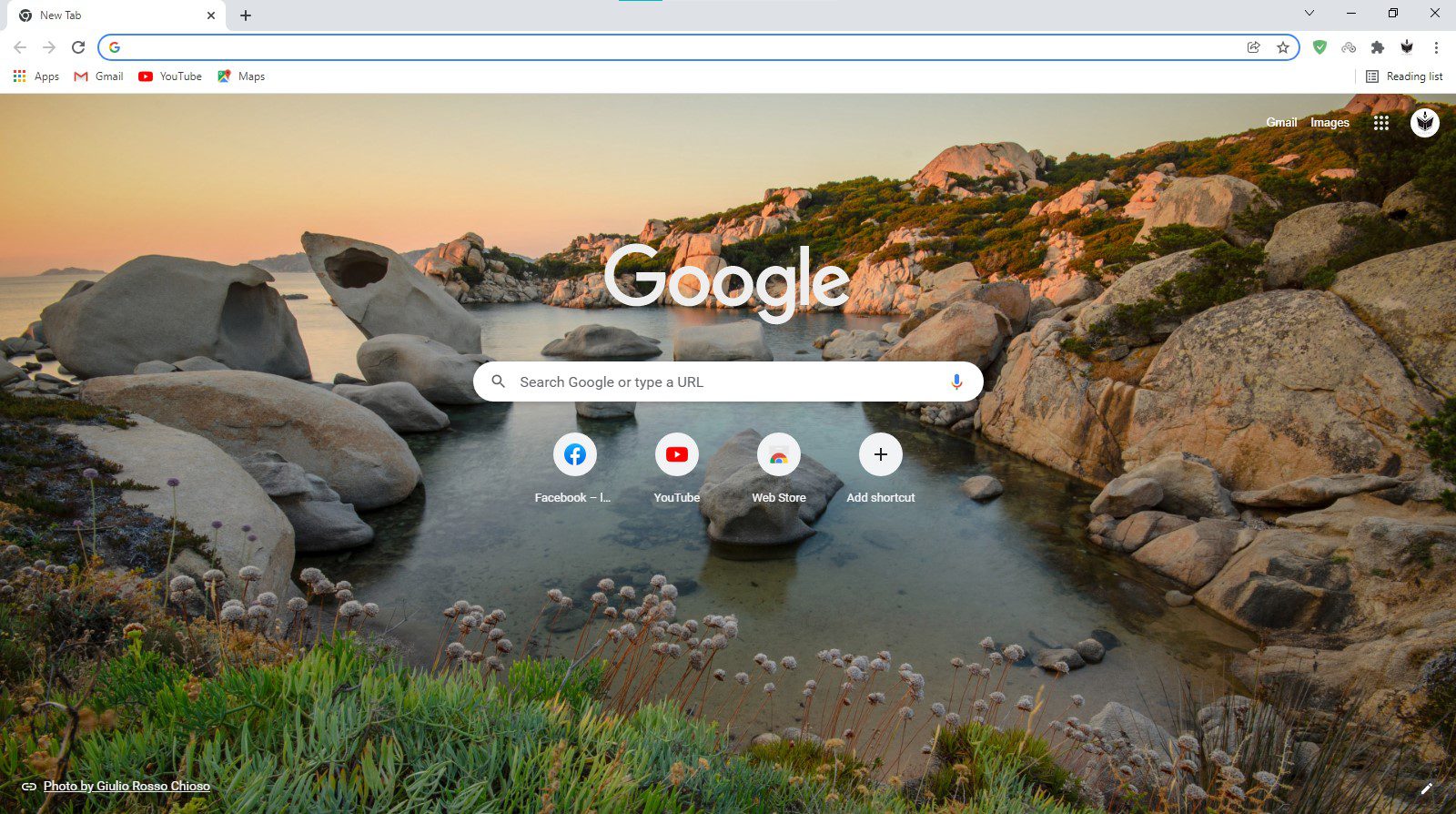Open the Extensions puzzle piece menu
Viewport: 1456px width, 814px height.
pos(1378,47)
